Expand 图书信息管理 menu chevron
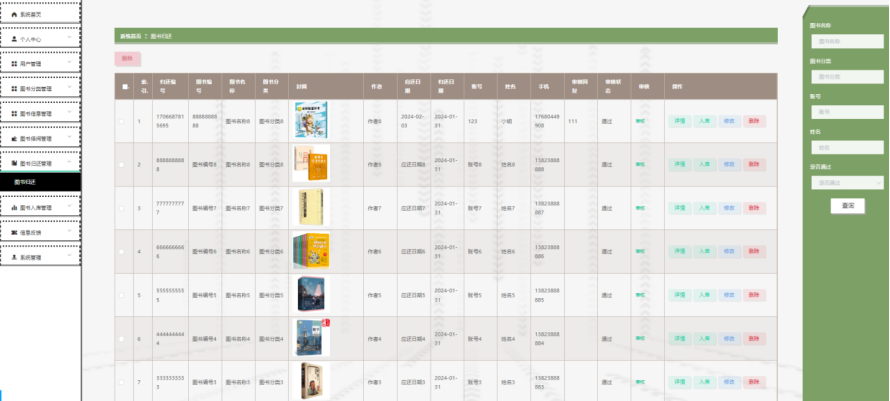Viewport: 890px width, 401px height. click(x=69, y=112)
